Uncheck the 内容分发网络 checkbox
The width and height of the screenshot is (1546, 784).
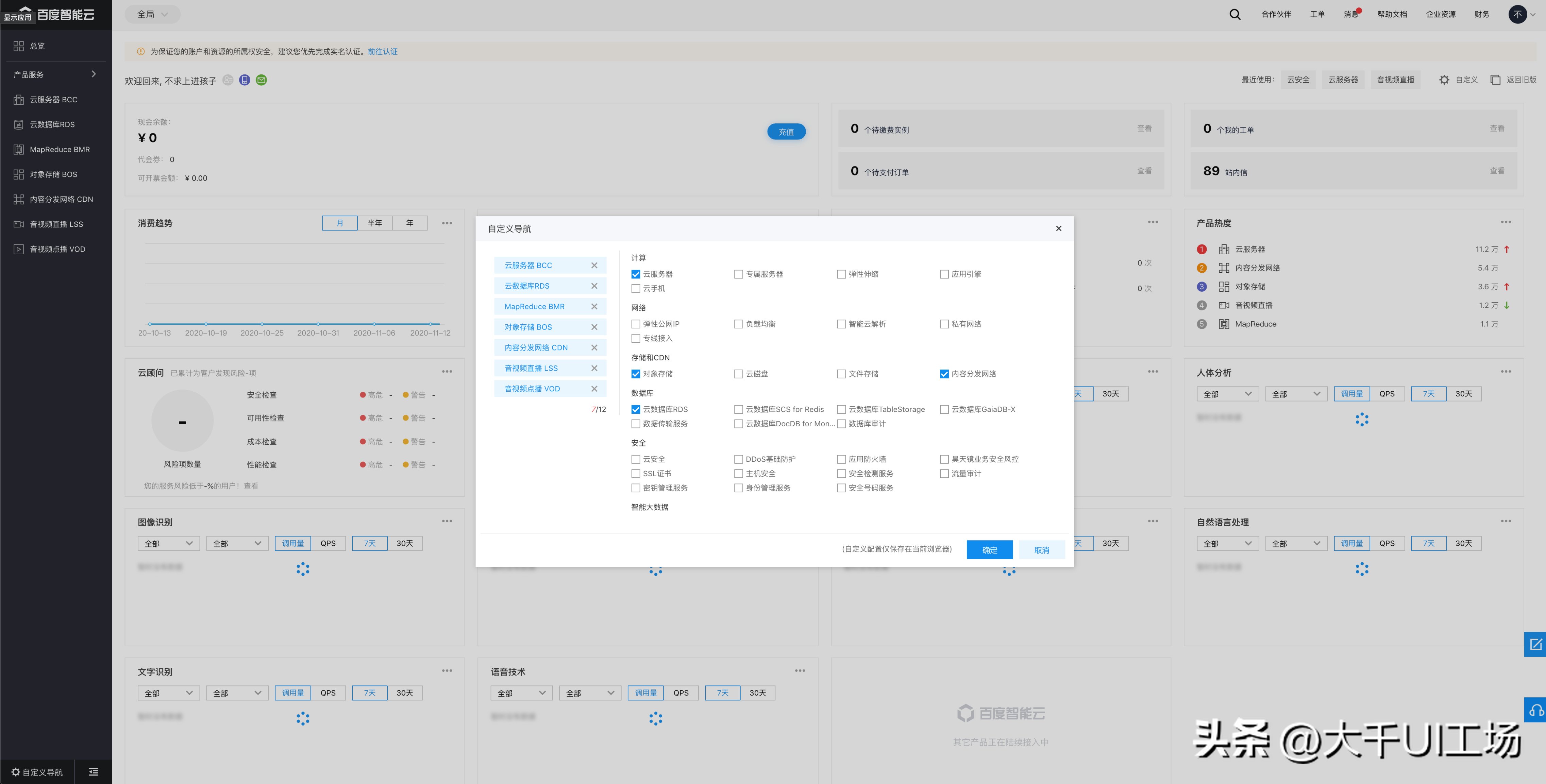pos(944,374)
